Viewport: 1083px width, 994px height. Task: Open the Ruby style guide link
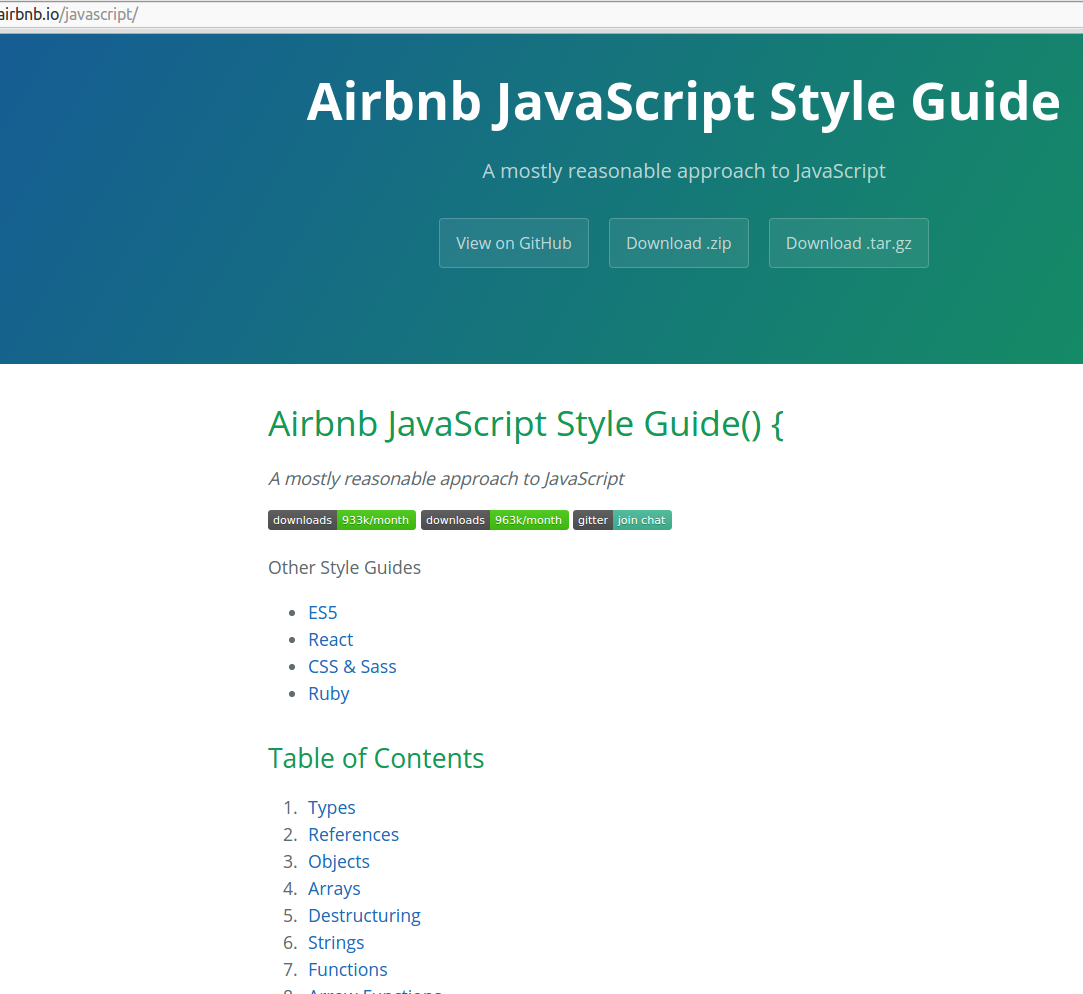click(x=329, y=694)
